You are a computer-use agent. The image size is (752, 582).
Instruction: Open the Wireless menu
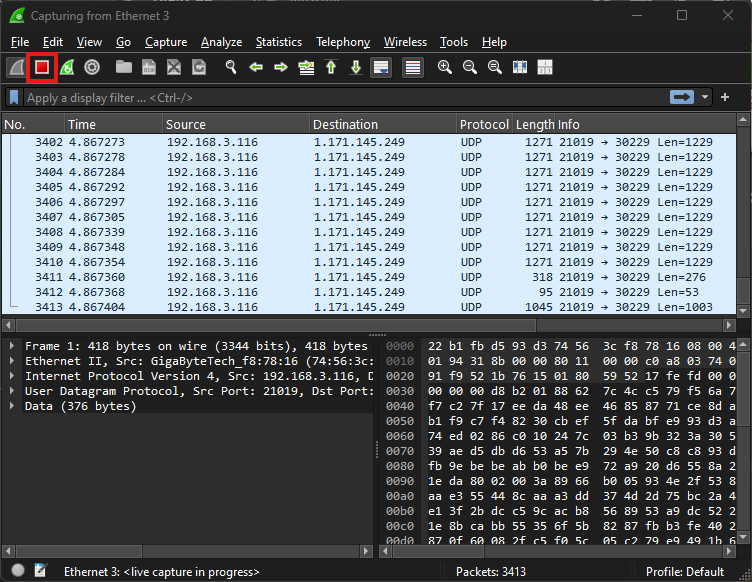click(405, 42)
